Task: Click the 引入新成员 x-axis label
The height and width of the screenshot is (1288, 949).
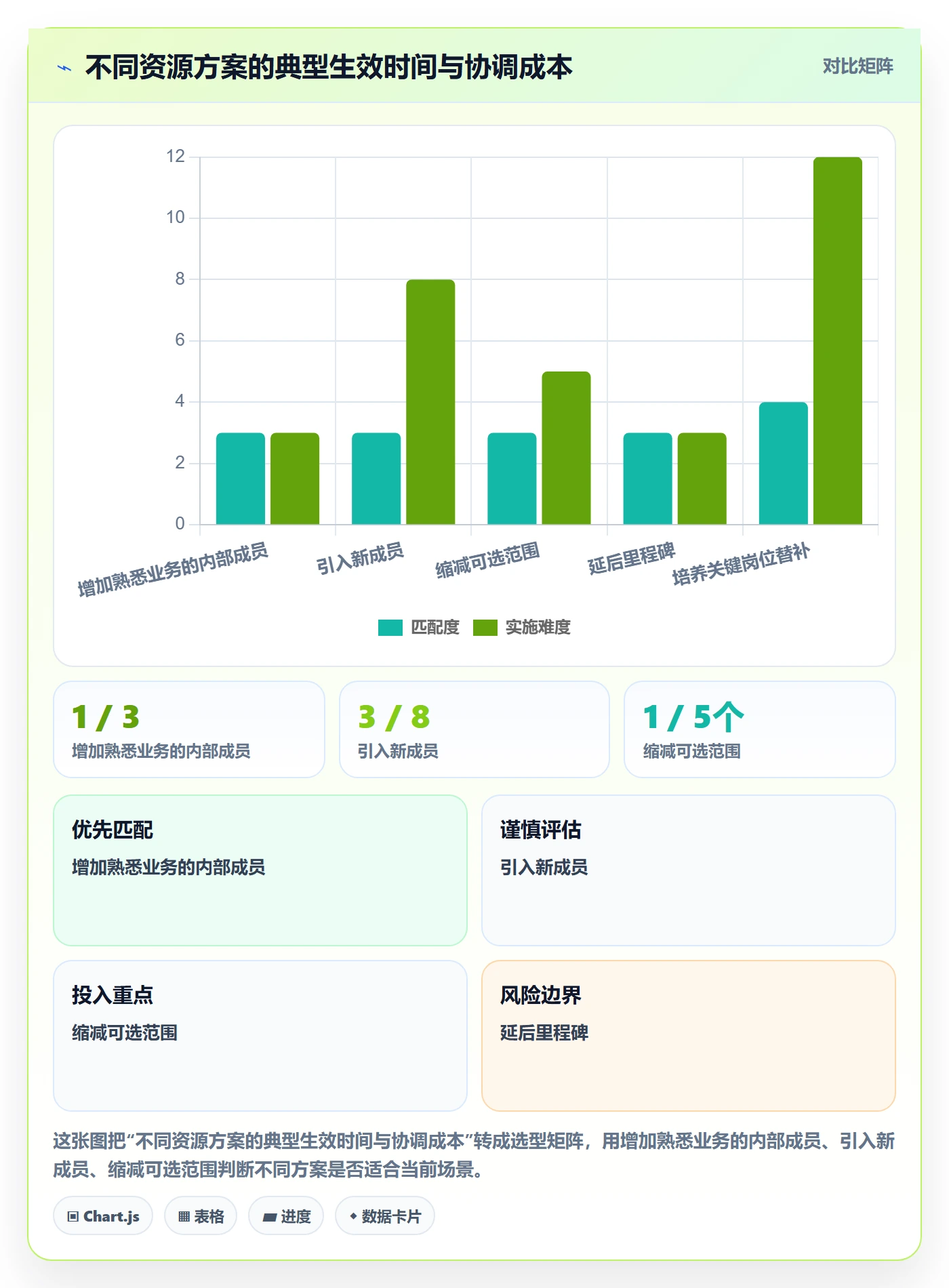Action: 360,559
